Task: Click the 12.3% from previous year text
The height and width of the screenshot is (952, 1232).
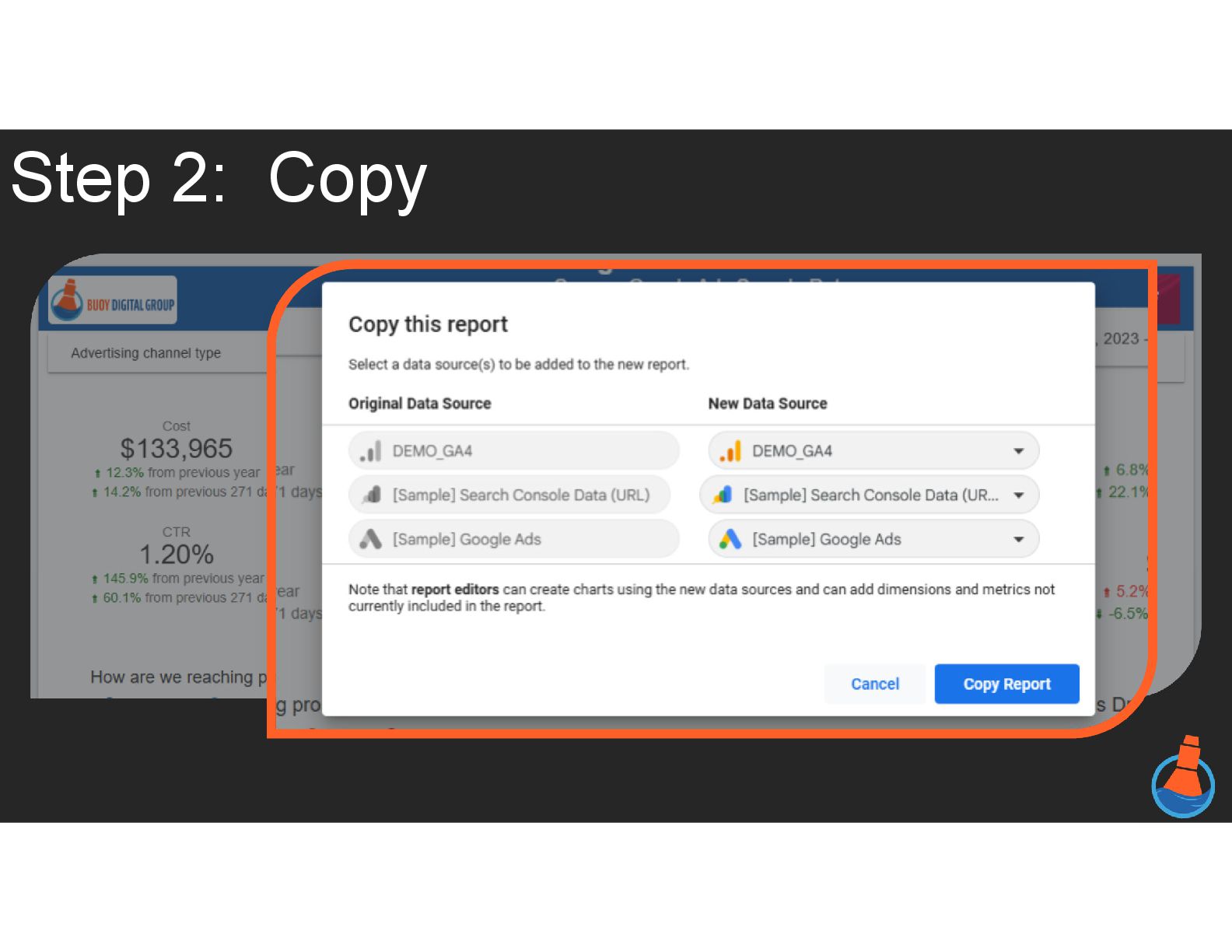Action: pos(177,473)
